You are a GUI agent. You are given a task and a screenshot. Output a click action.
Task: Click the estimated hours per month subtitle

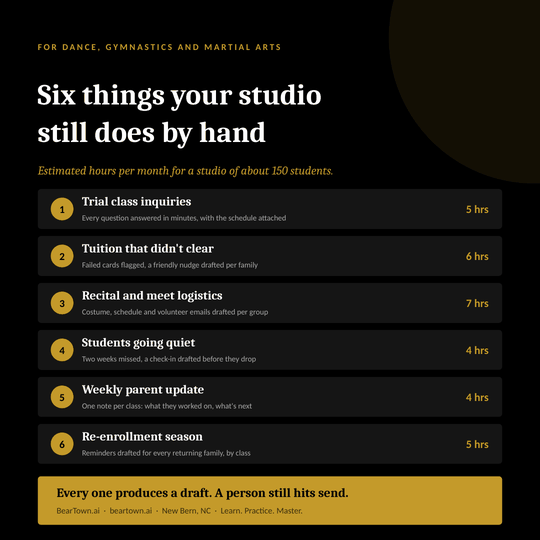click(x=185, y=171)
